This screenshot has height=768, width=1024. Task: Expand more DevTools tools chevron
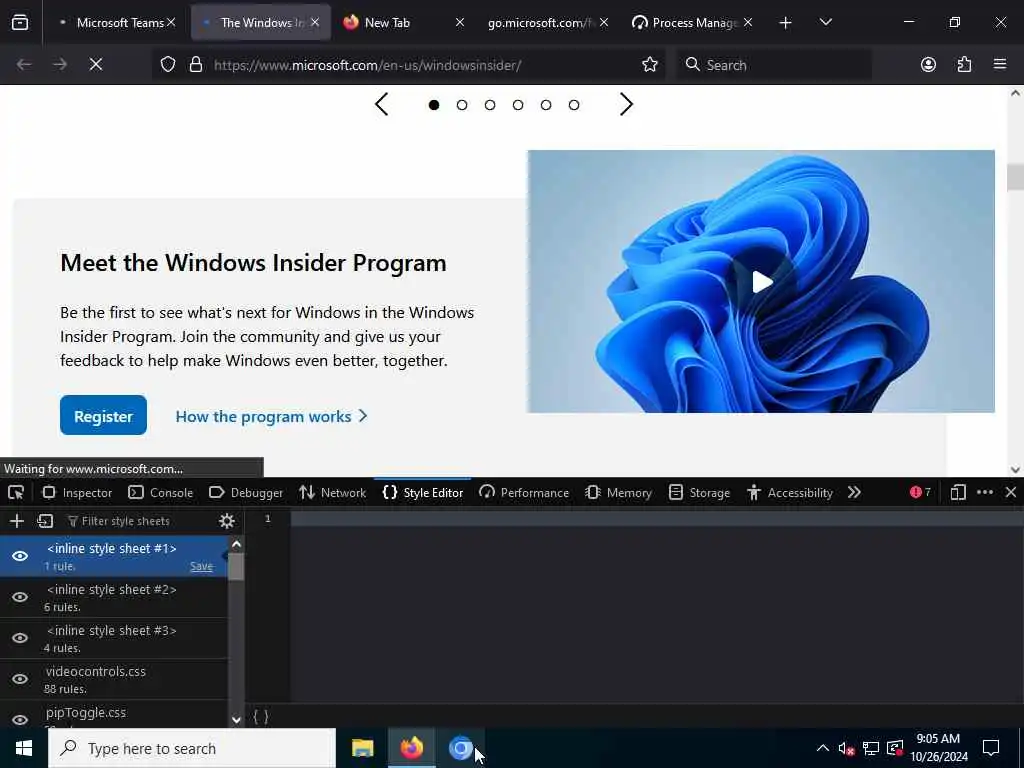click(854, 492)
